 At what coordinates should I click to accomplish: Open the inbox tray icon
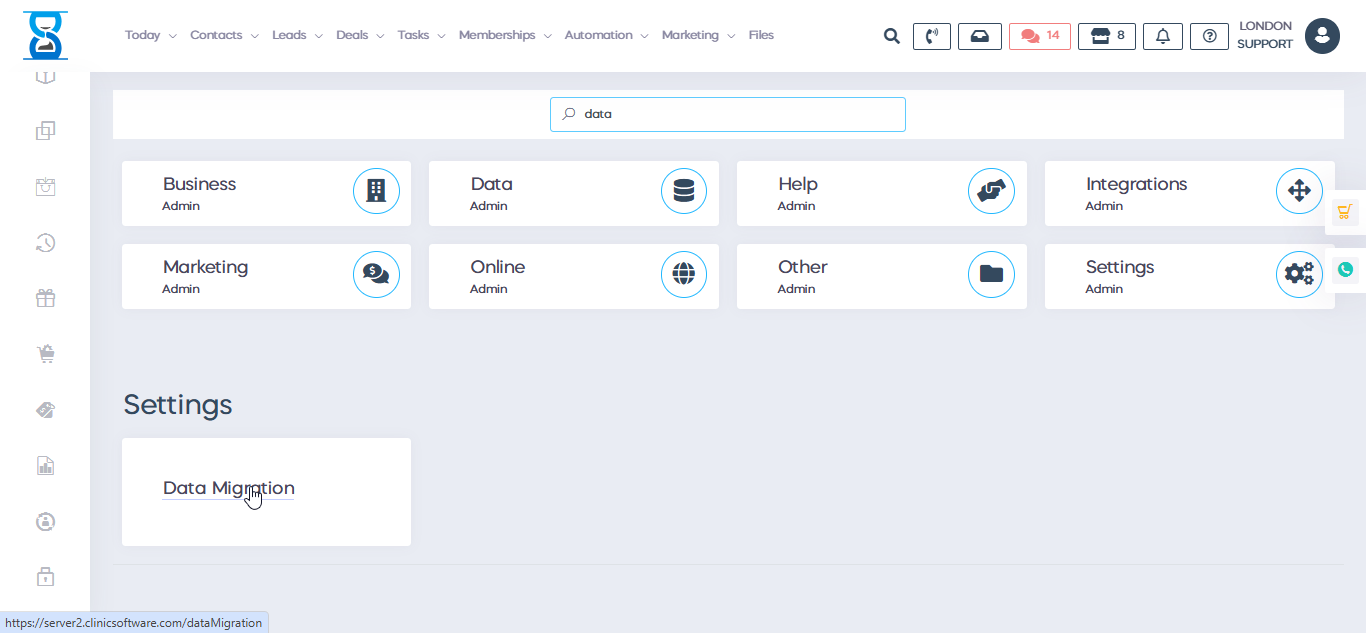(x=979, y=36)
